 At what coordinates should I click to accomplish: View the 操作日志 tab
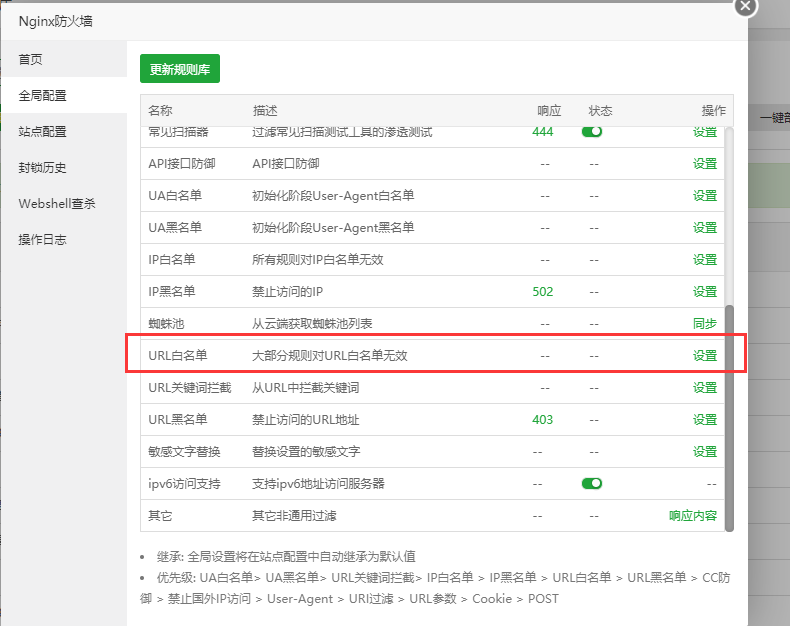(x=43, y=240)
